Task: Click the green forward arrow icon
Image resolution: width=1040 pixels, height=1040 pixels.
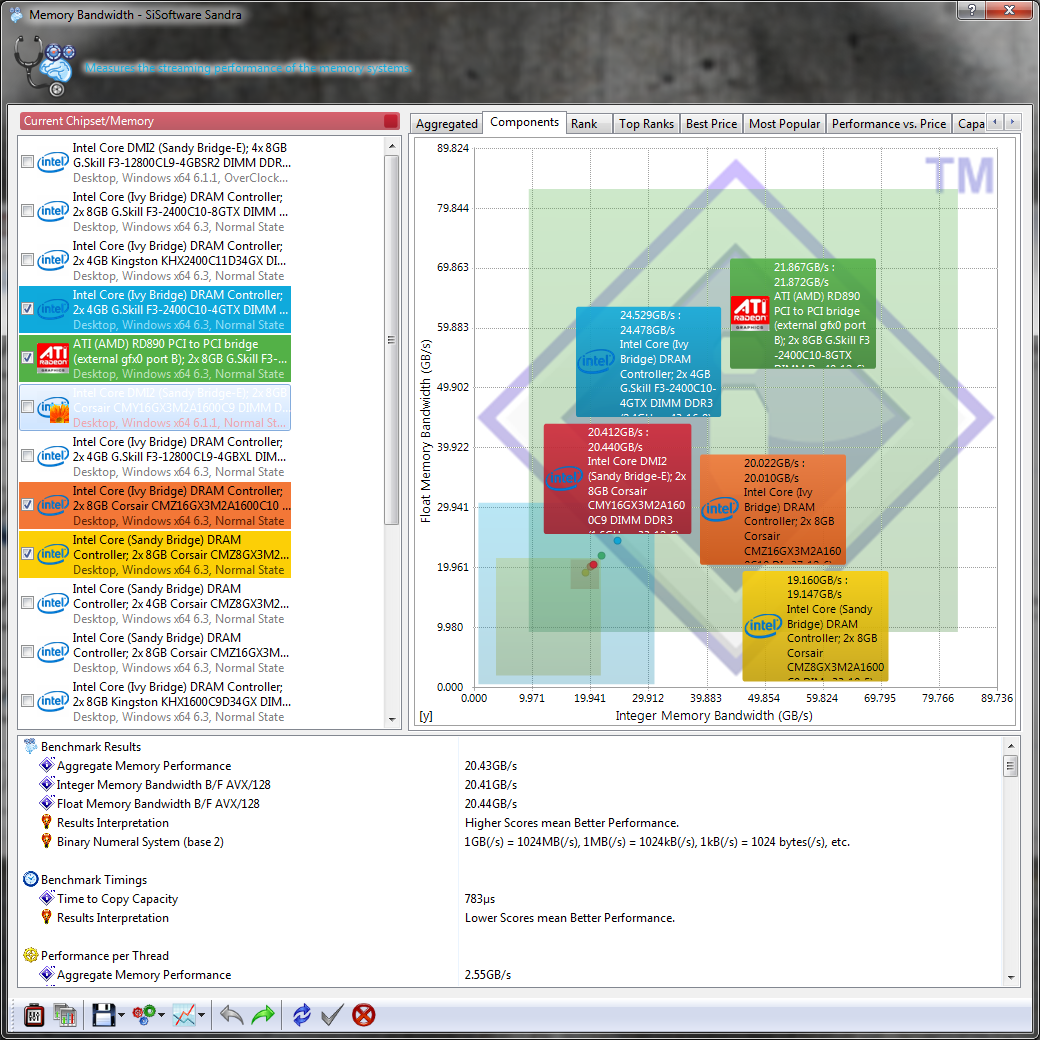Action: [263, 1015]
